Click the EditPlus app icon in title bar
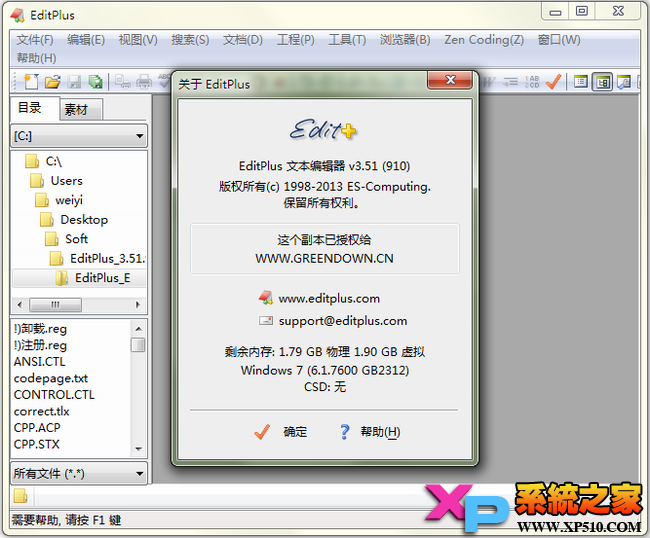The height and width of the screenshot is (538, 650). [x=17, y=15]
